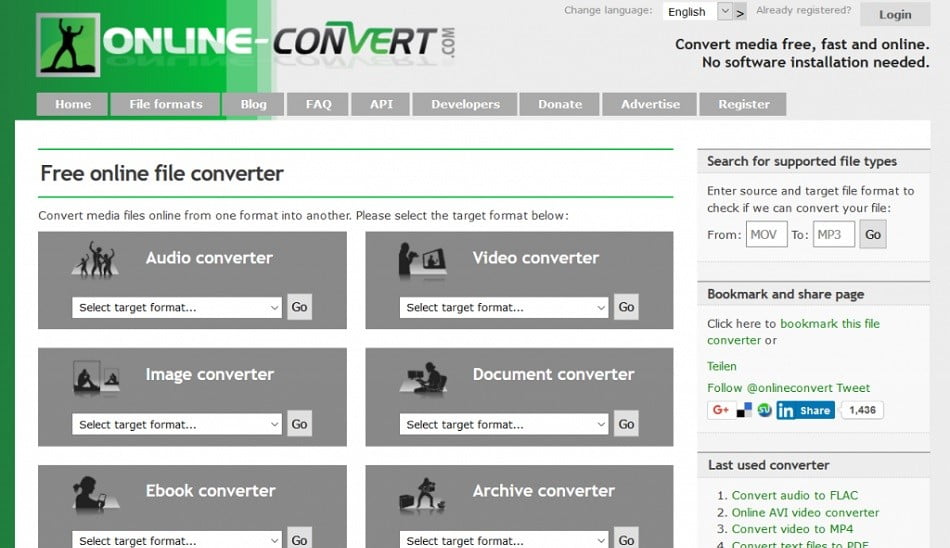Click the Audio converter heading
The width and height of the screenshot is (950, 548).
(x=209, y=258)
